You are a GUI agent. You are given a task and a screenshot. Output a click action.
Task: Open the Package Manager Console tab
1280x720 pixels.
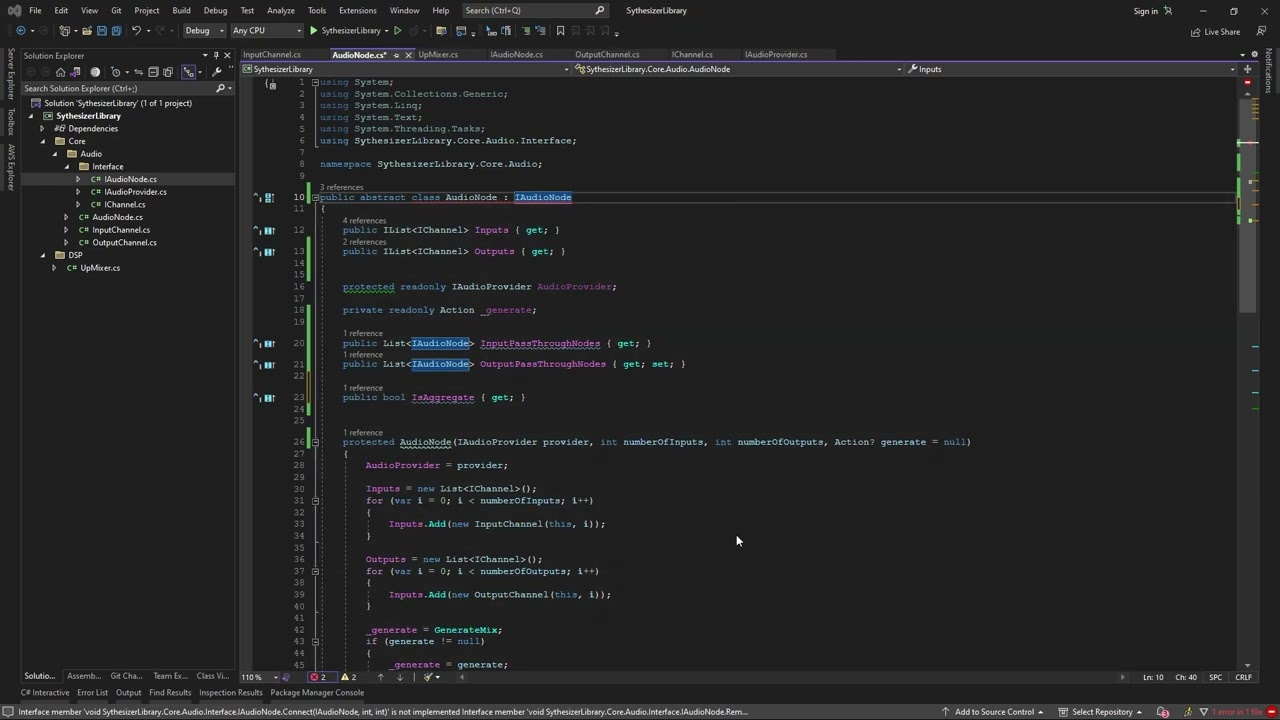317,692
